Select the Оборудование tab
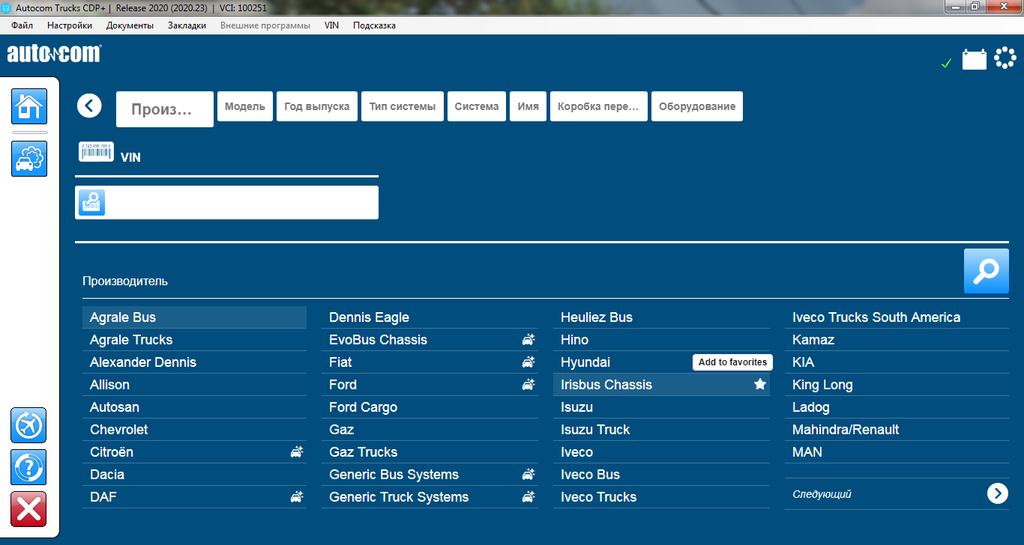 click(x=697, y=106)
